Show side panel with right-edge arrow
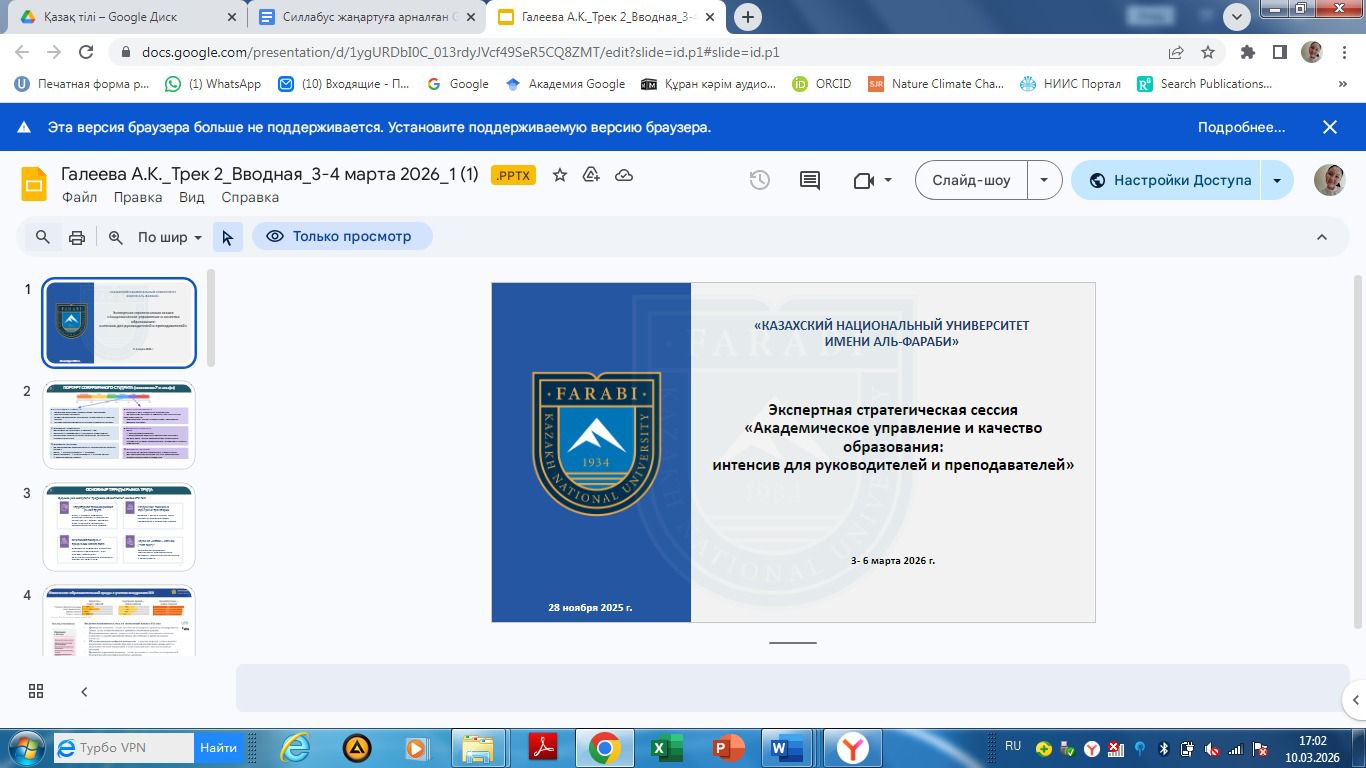Image resolution: width=1366 pixels, height=768 pixels. (x=1356, y=700)
